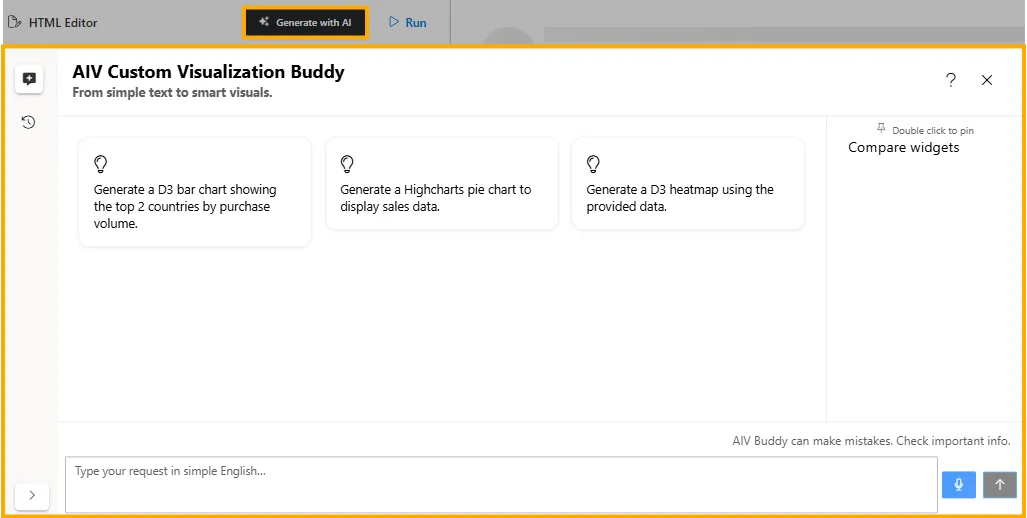This screenshot has width=1027, height=518.
Task: Click the lightbulb on the D3 heatmap card
Action: pyautogui.click(x=593, y=163)
